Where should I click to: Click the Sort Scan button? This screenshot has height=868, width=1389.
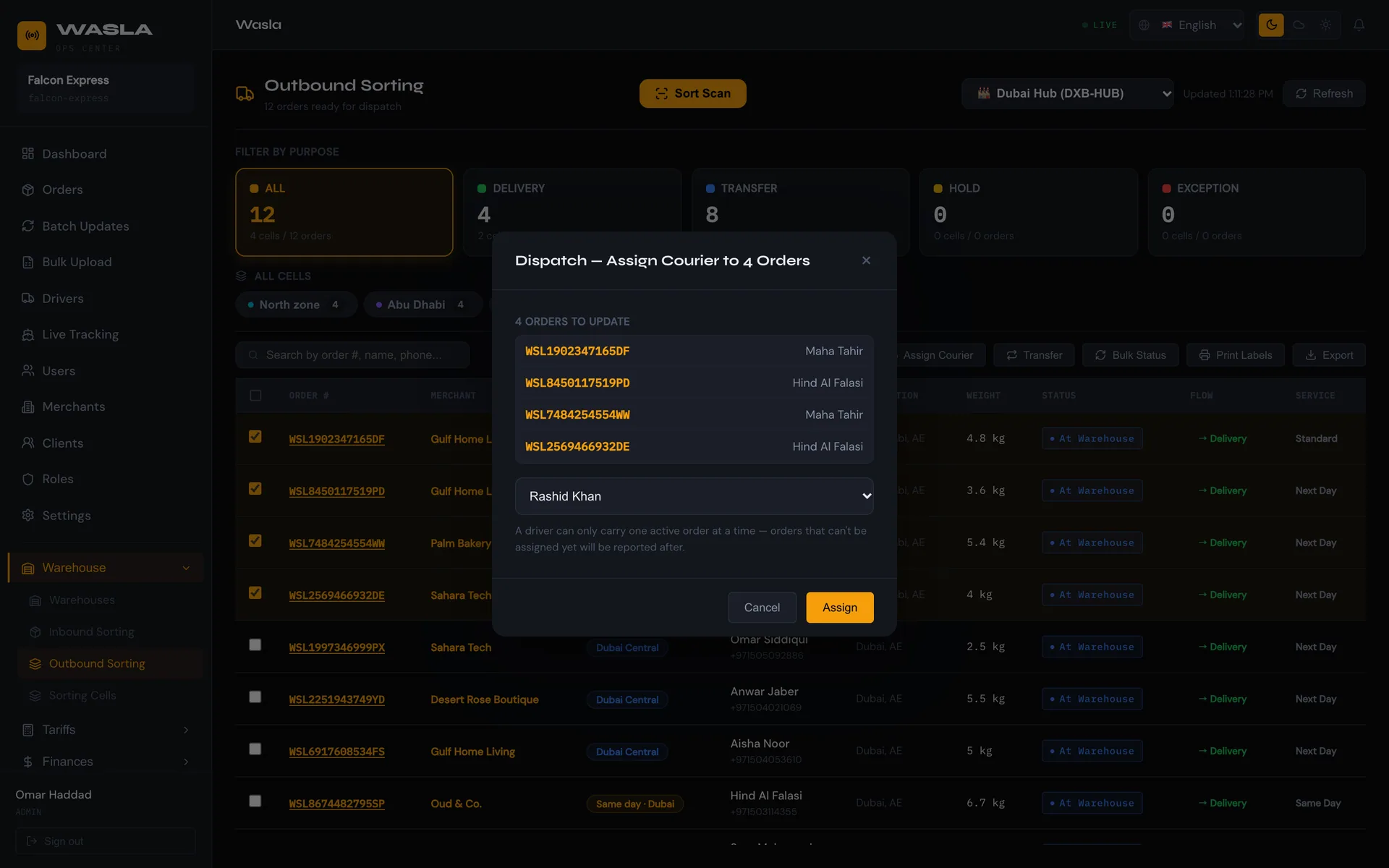point(692,93)
